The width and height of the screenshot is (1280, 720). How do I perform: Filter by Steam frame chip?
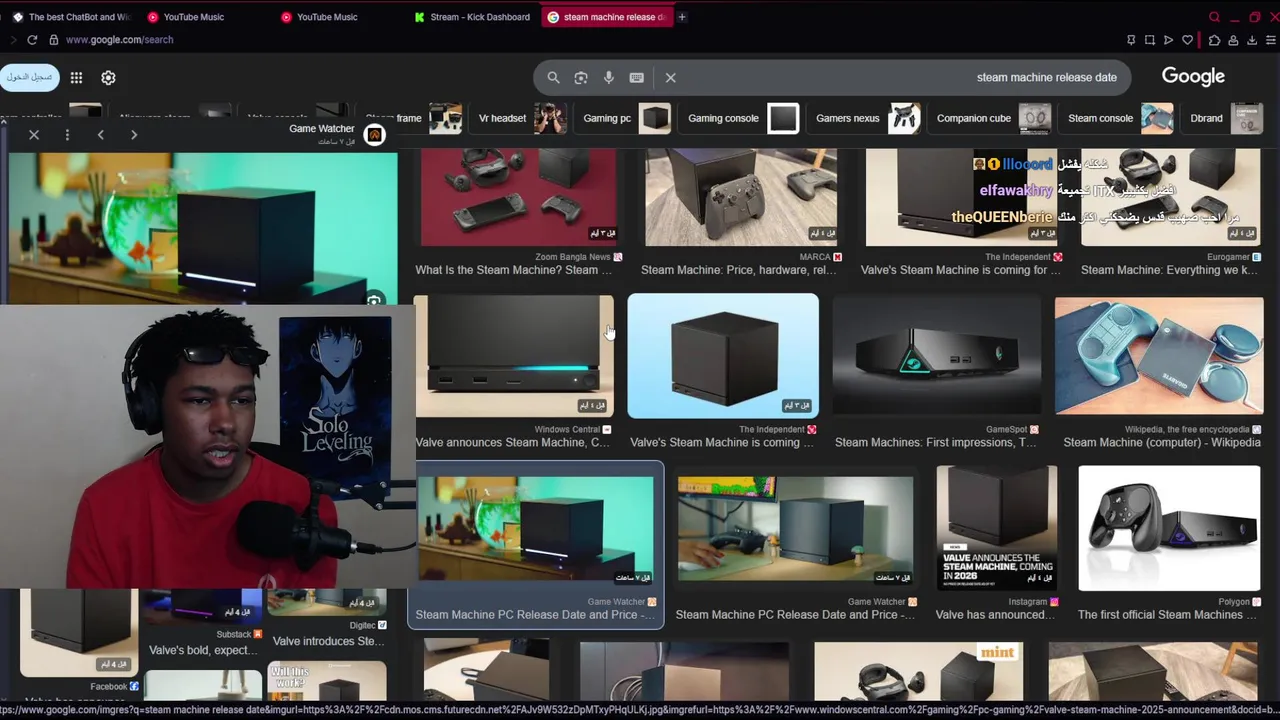tap(414, 118)
